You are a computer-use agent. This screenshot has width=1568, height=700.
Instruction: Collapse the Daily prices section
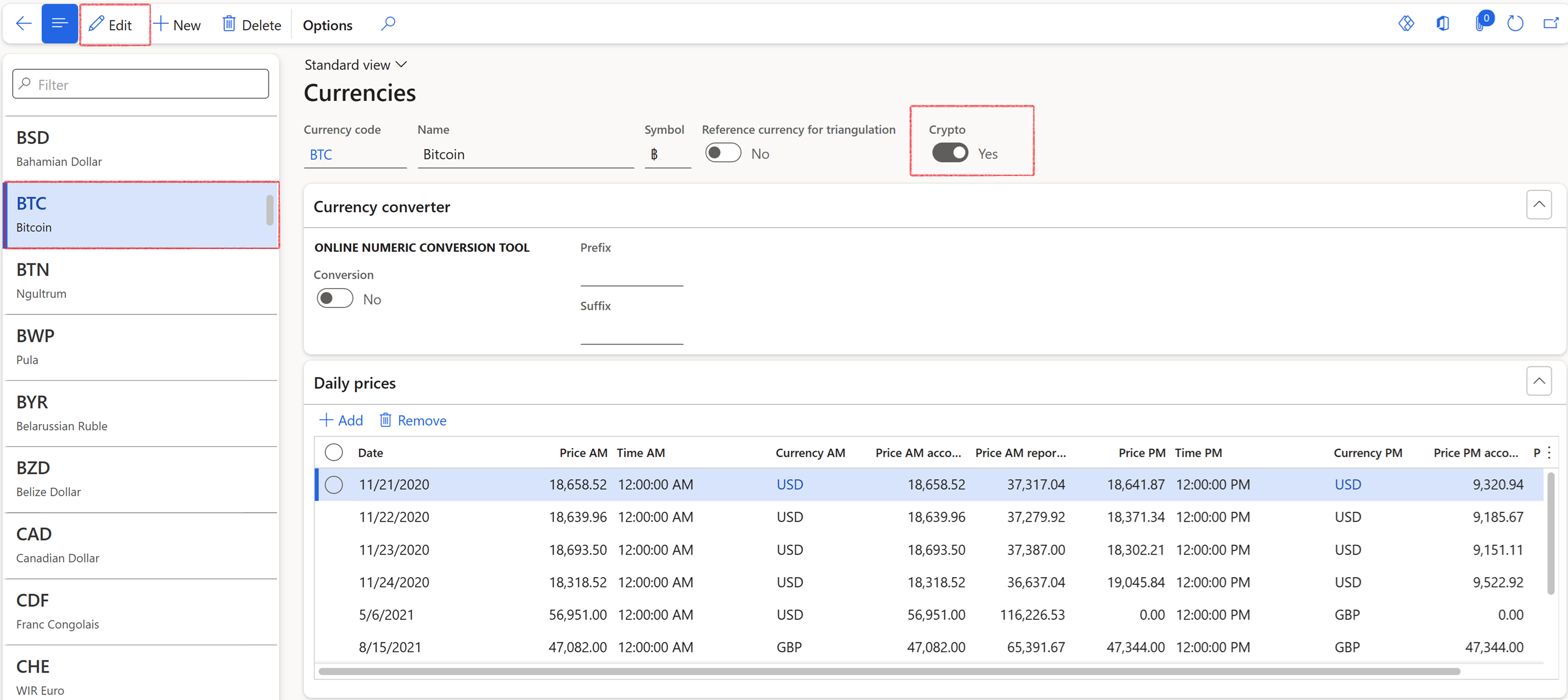[1538, 381]
